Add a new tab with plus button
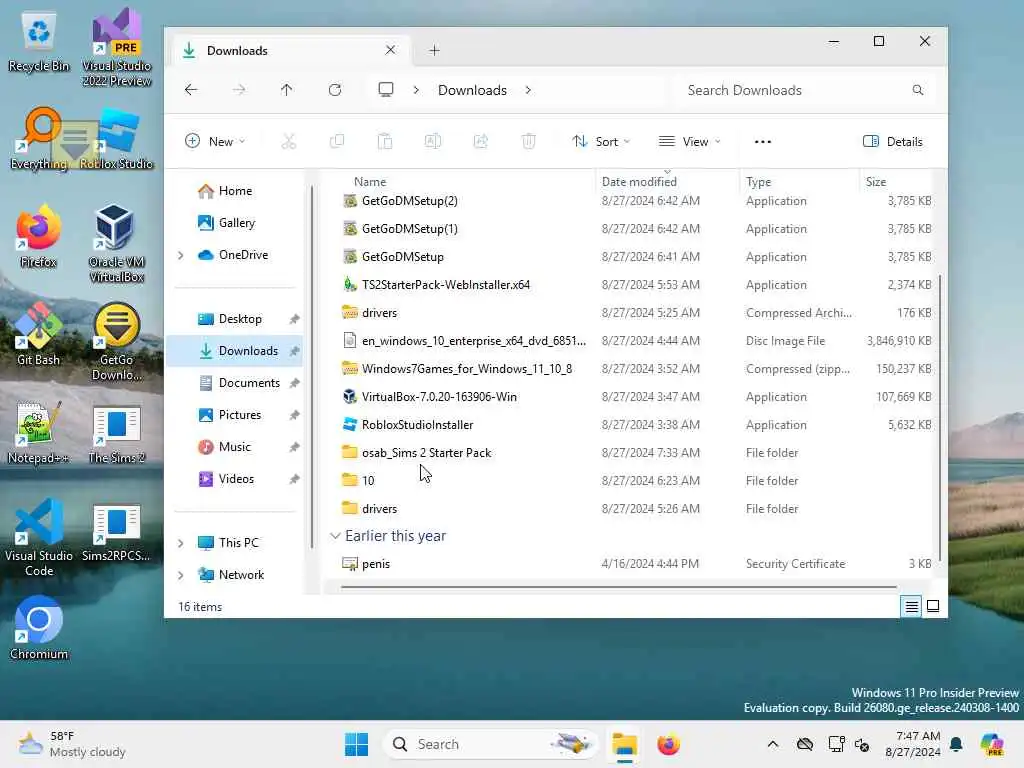 (434, 50)
